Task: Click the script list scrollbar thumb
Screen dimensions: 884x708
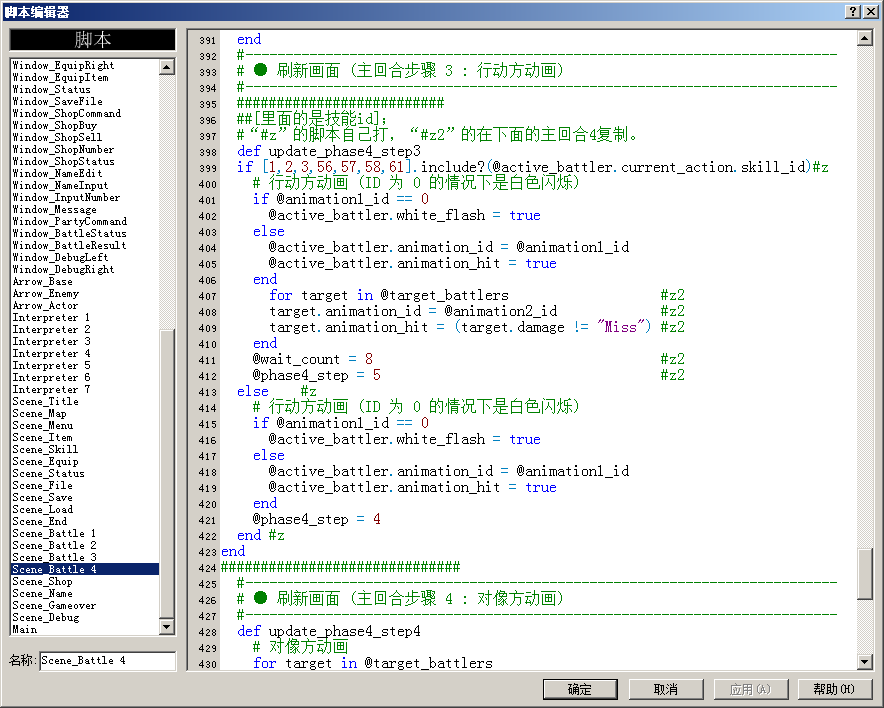Action: pos(167,473)
